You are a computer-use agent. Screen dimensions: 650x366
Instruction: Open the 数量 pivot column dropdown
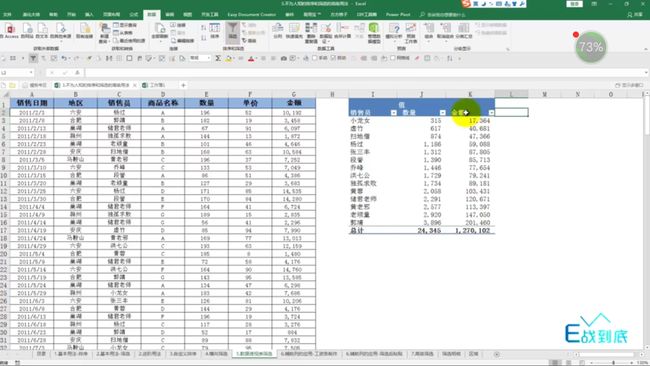tap(442, 113)
